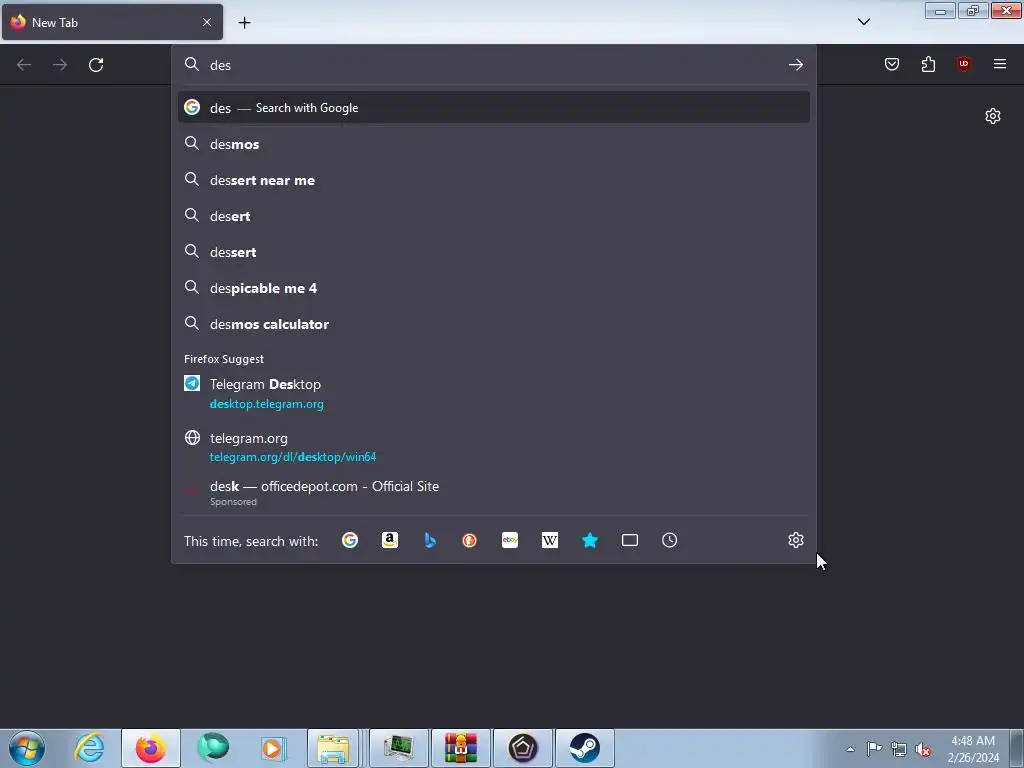Open search settings gear in dropdown

click(x=795, y=540)
